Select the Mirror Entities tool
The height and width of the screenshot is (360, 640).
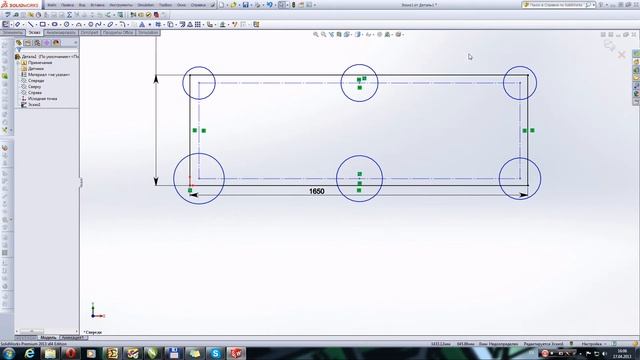pos(190,24)
